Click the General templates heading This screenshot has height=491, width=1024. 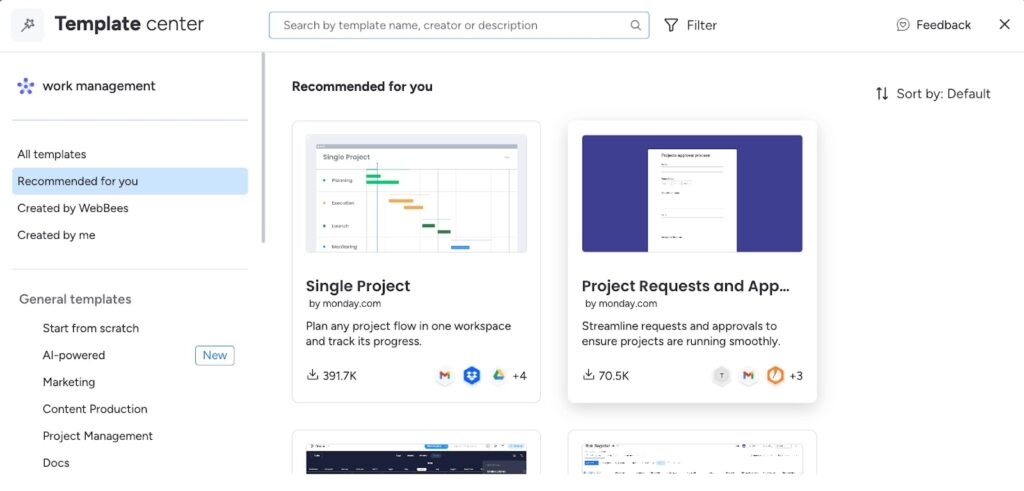[75, 299]
